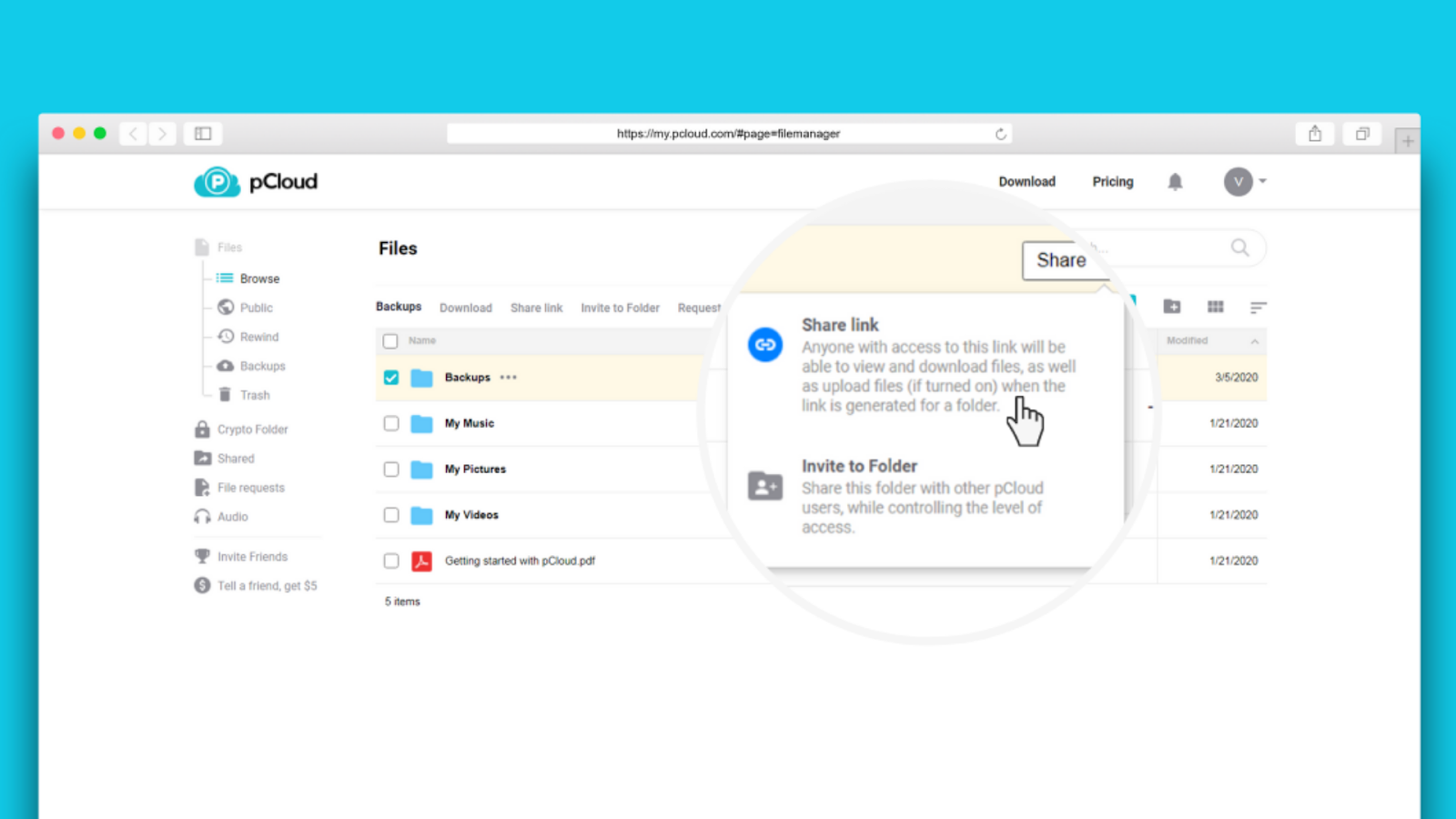The width and height of the screenshot is (1456, 819).
Task: Check the My Videos checkbox
Action: point(391,515)
